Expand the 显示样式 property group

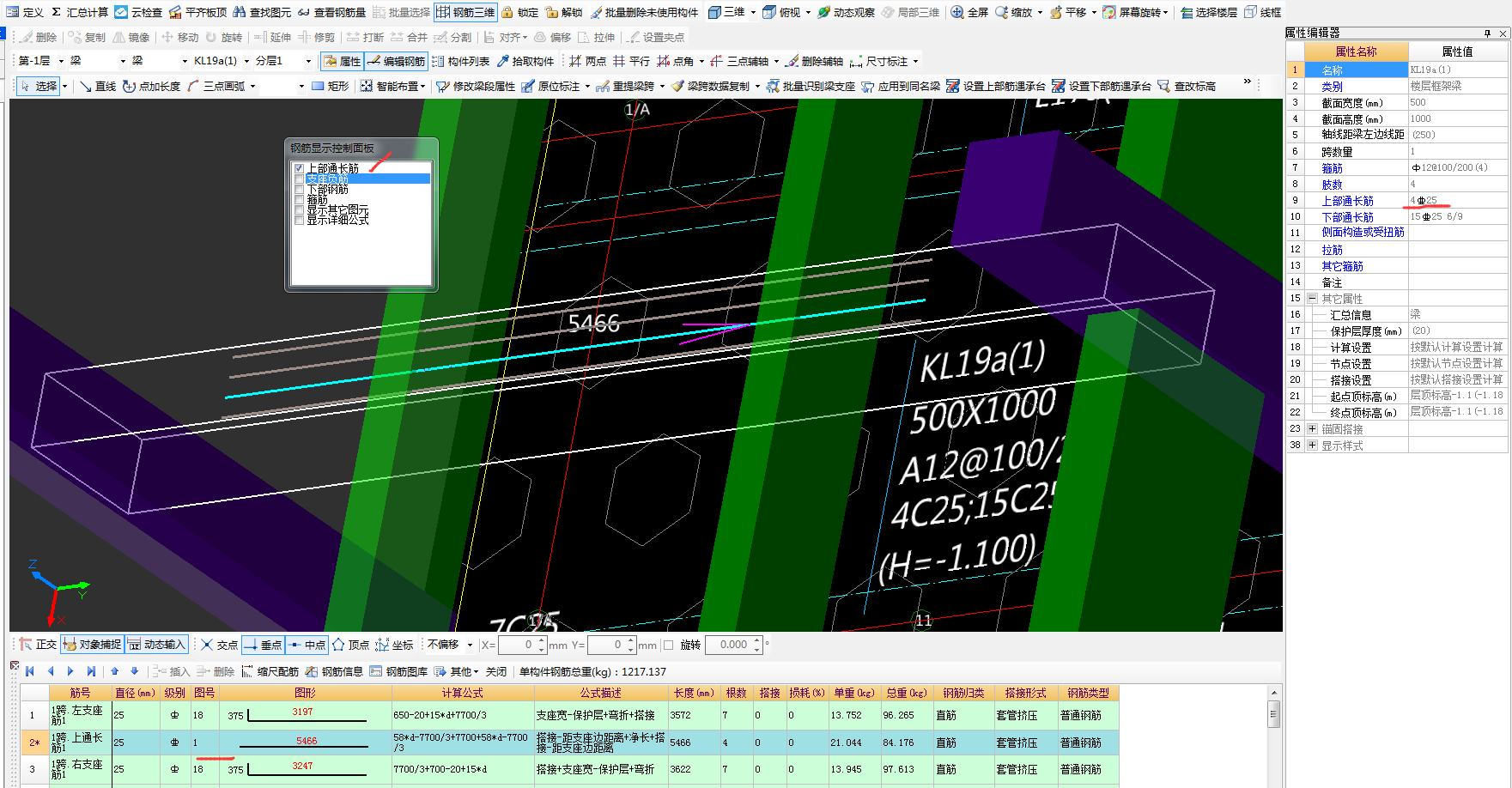point(1312,445)
